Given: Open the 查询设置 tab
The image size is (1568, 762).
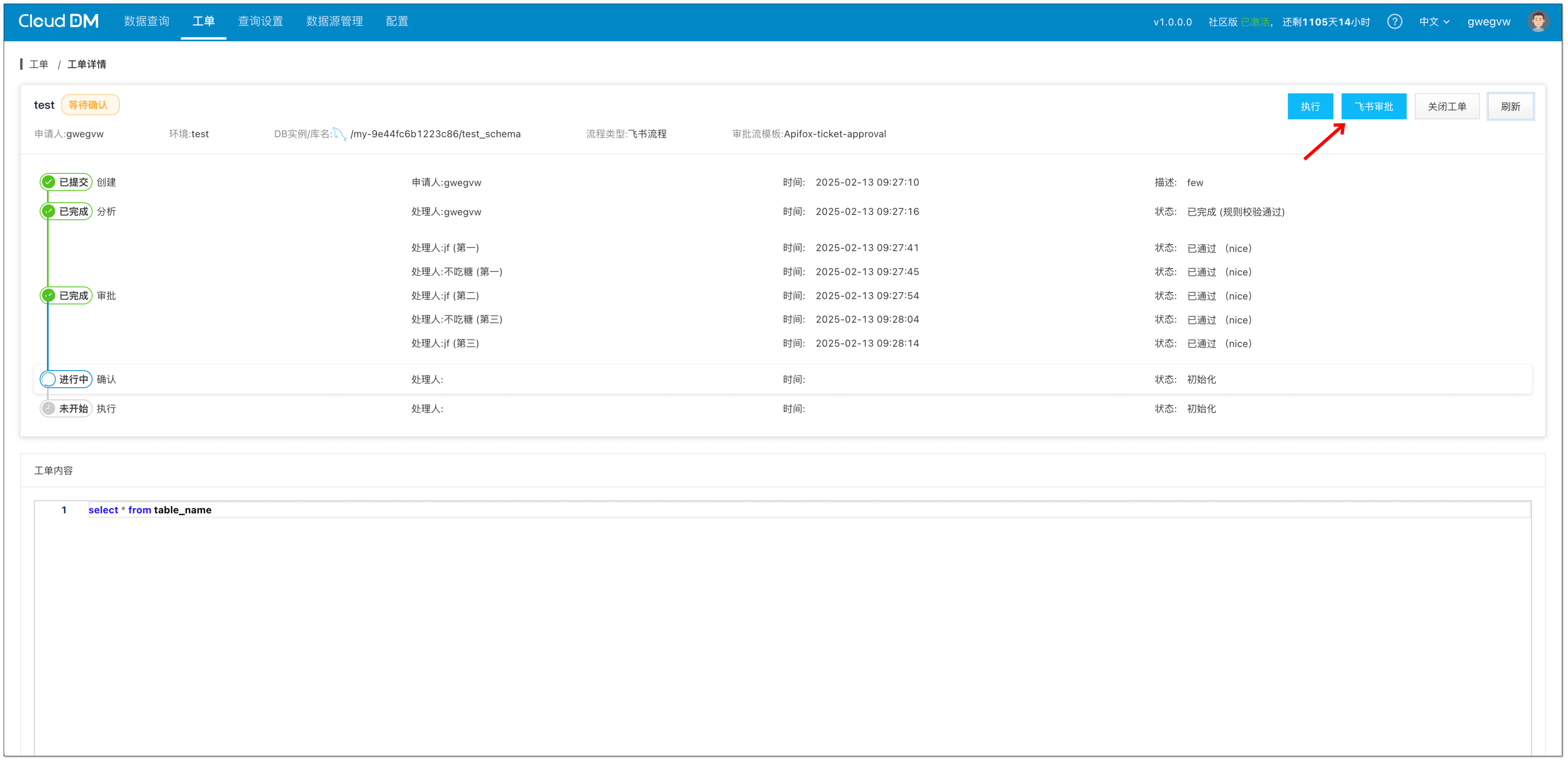Looking at the screenshot, I should [x=261, y=21].
